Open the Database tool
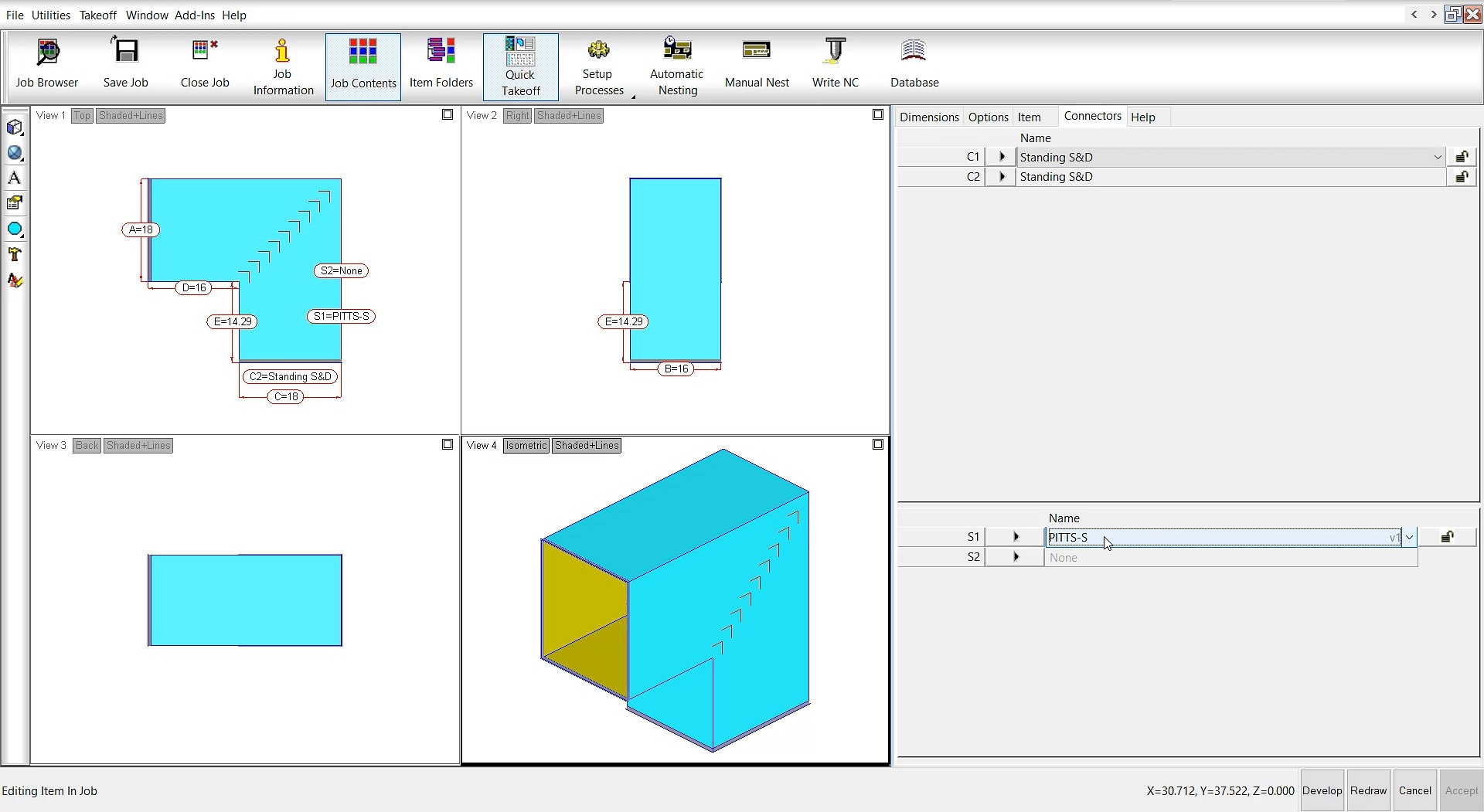Viewport: 1484px width, 812px height. pos(914,65)
